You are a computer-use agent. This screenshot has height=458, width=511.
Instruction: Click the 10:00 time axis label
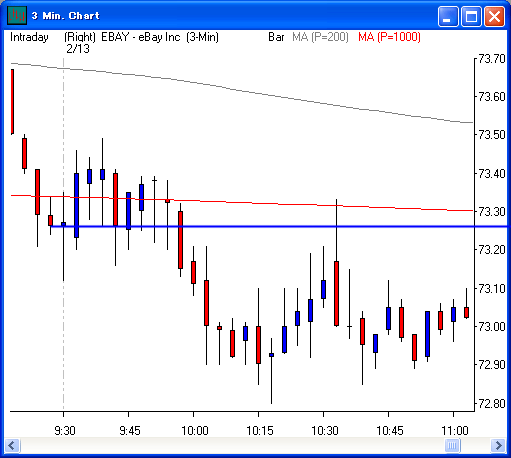(x=195, y=431)
